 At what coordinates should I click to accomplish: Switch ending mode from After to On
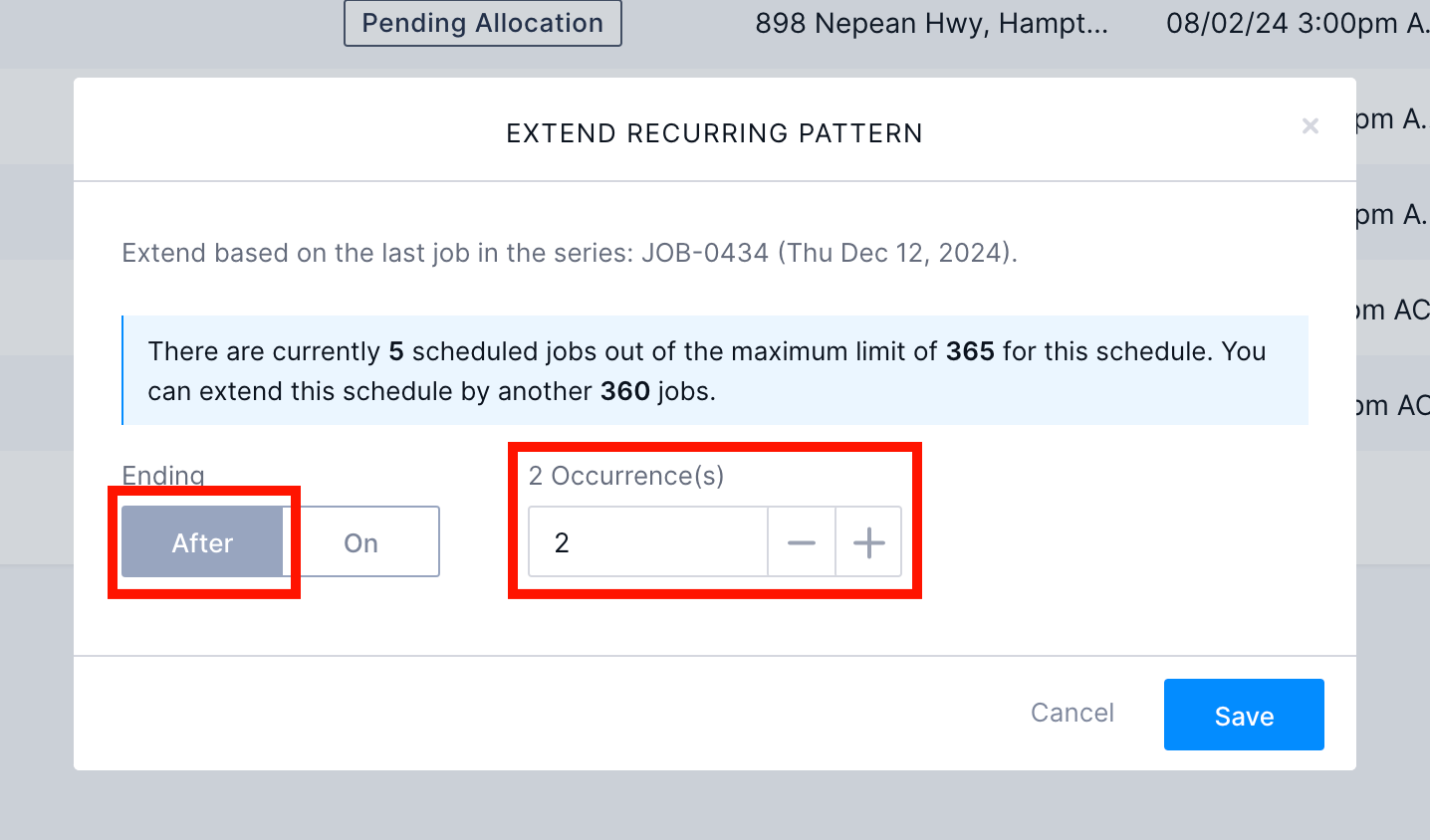coord(359,541)
